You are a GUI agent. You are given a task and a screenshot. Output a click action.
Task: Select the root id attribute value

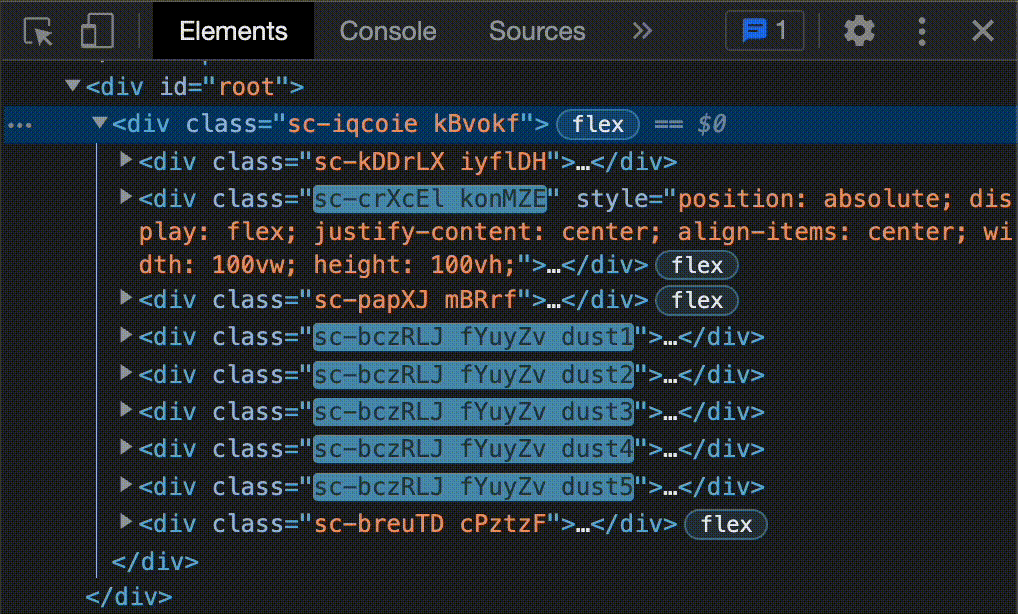(x=247, y=87)
